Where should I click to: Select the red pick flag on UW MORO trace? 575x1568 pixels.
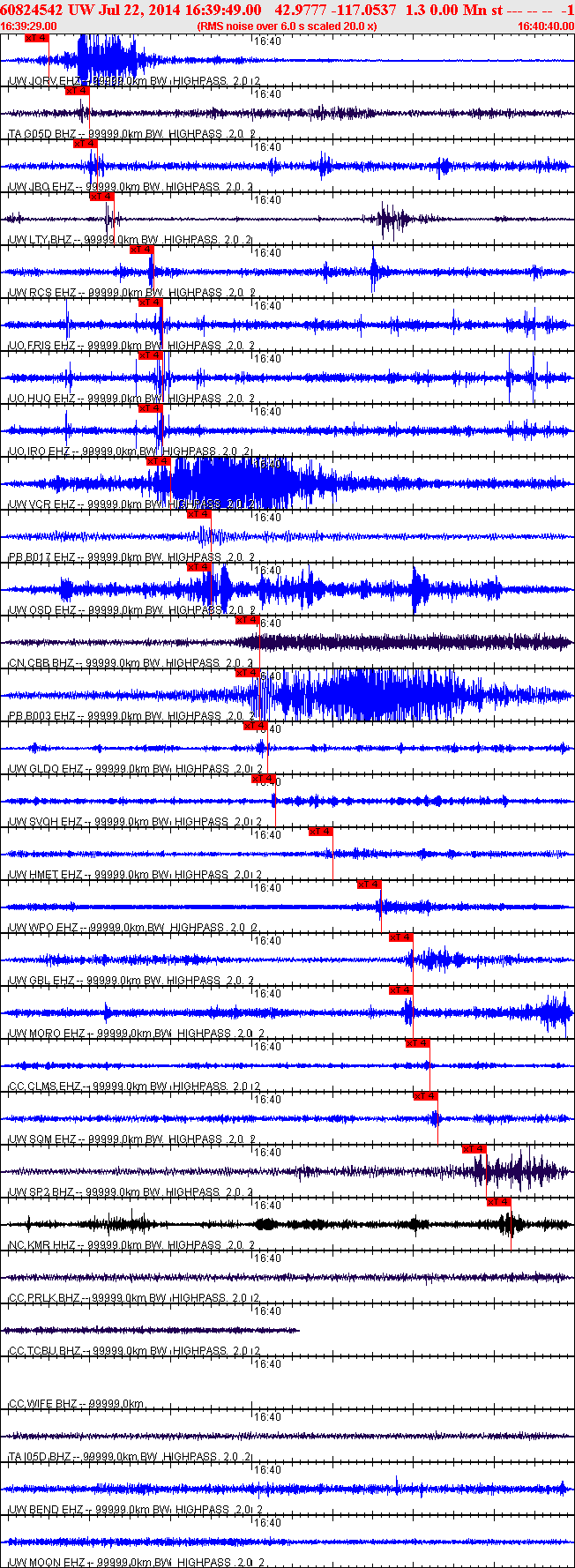[400, 990]
